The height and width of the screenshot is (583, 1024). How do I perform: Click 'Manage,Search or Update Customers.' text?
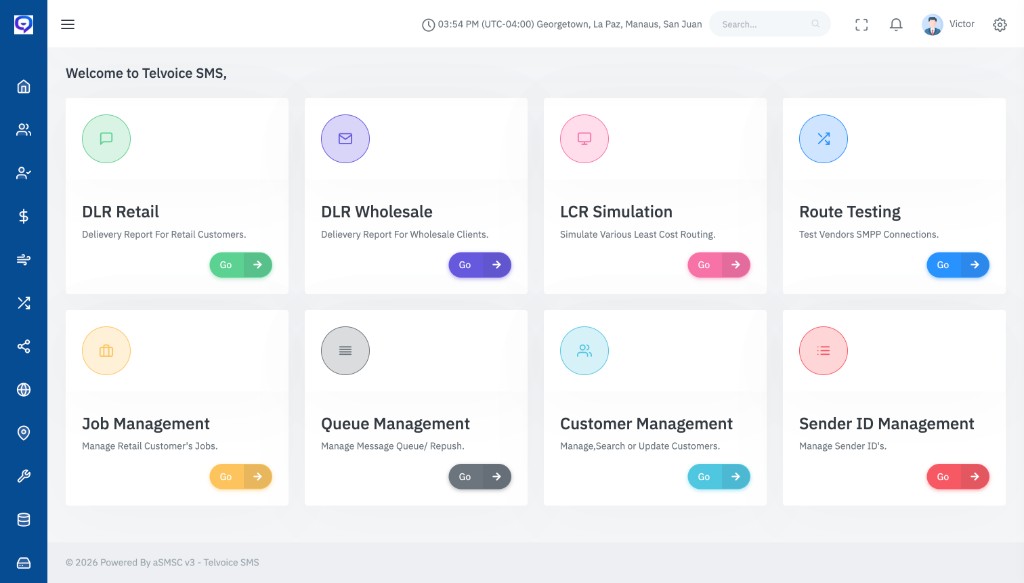tap(640, 446)
